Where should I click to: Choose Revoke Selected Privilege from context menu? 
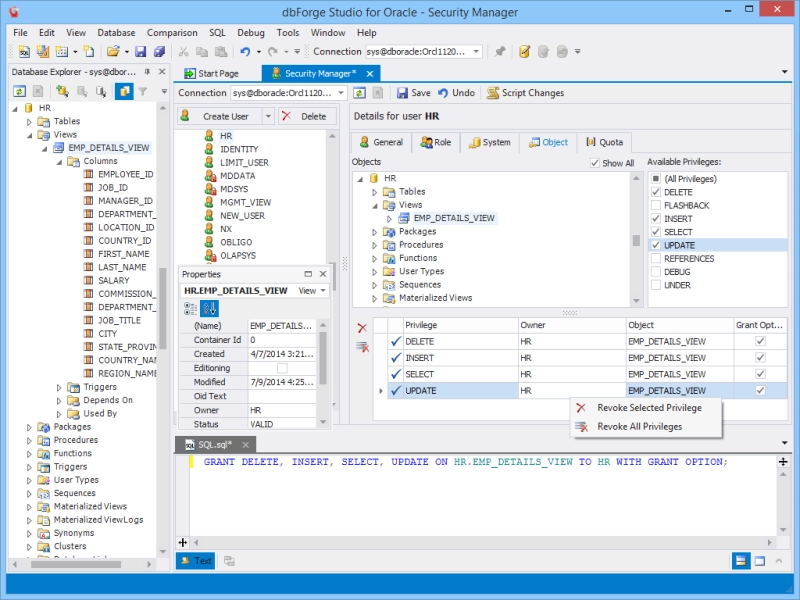click(646, 408)
